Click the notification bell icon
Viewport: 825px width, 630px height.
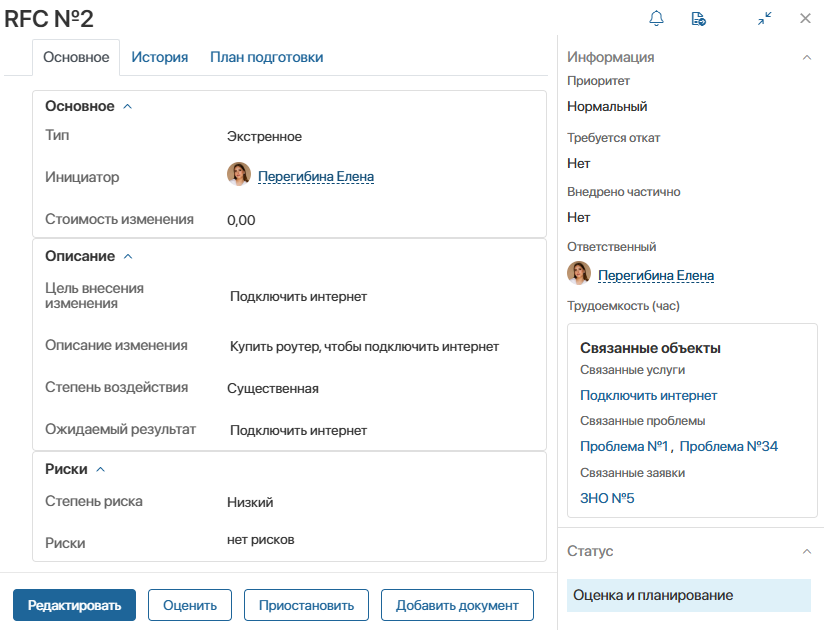coord(657,18)
